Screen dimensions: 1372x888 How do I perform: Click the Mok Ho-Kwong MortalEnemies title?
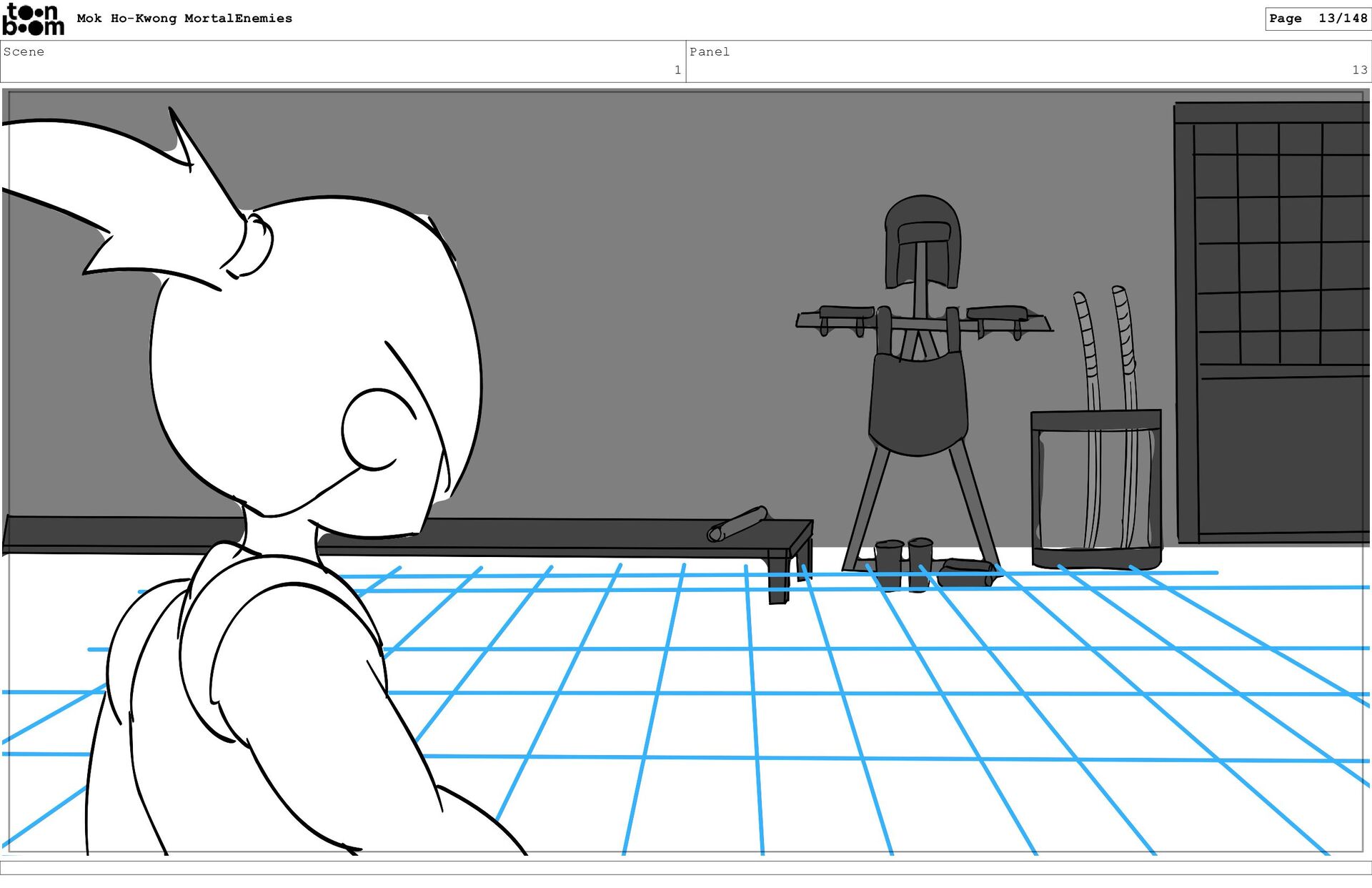pos(184,19)
